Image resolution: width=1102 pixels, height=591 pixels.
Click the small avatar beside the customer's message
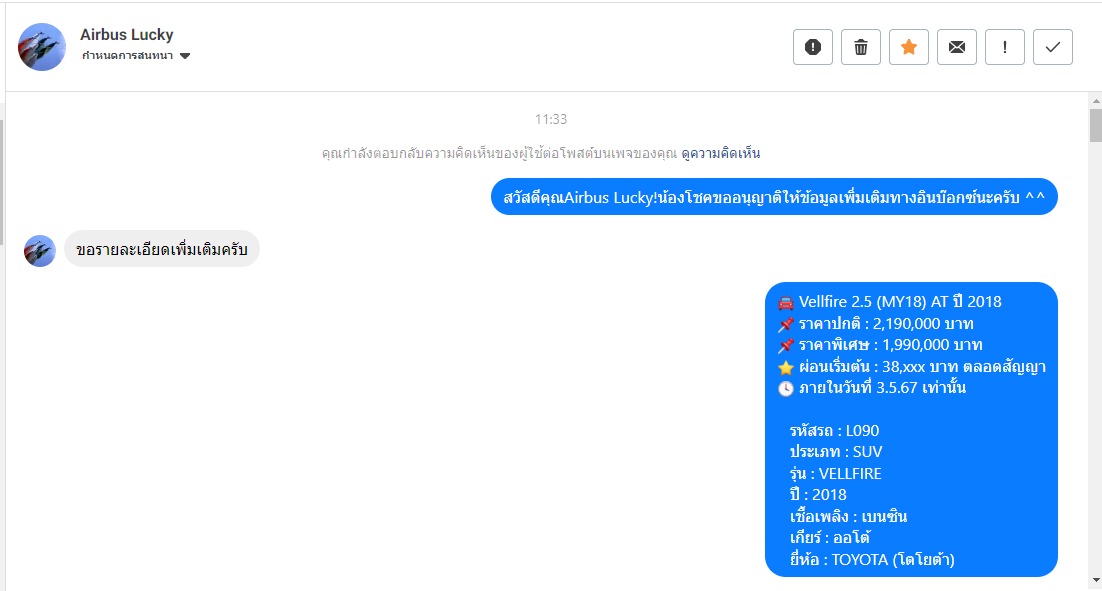point(39,250)
